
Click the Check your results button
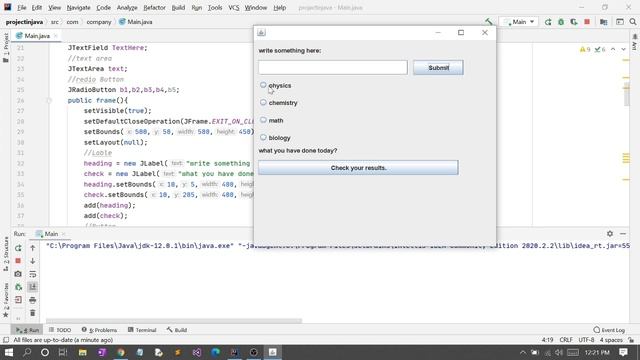(x=358, y=168)
